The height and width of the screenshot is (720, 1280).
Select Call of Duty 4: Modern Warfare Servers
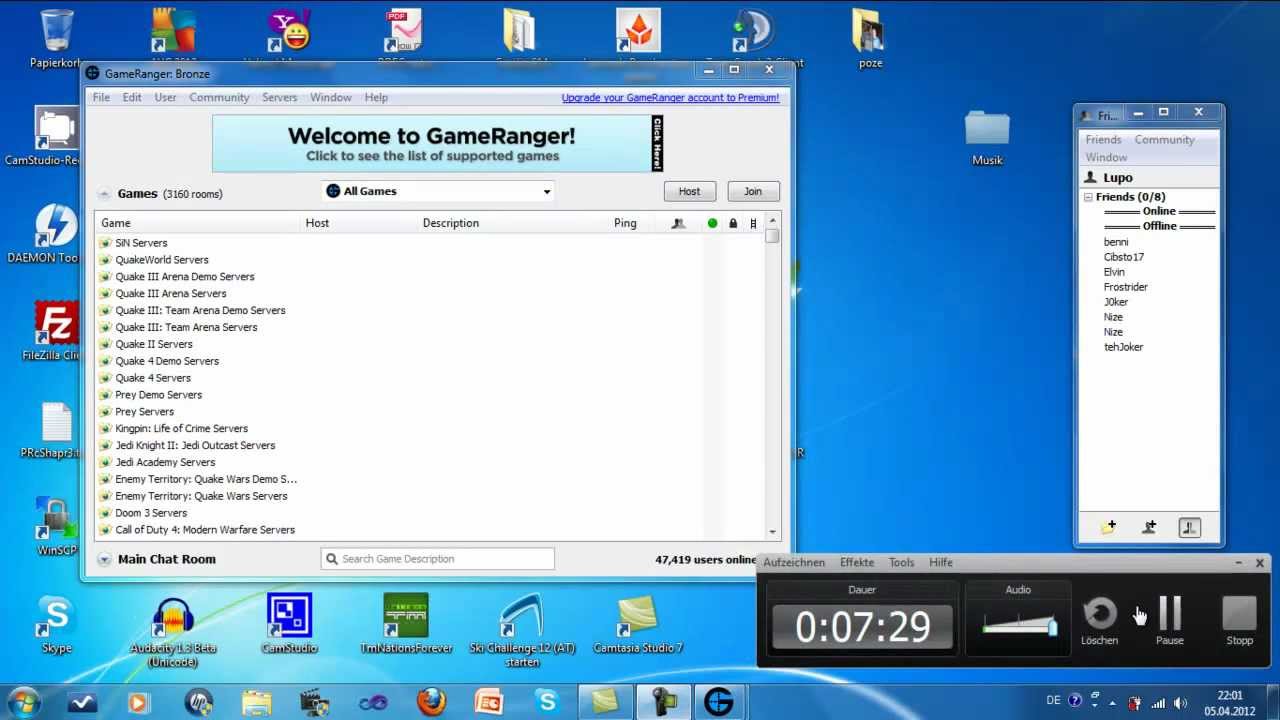430,530
